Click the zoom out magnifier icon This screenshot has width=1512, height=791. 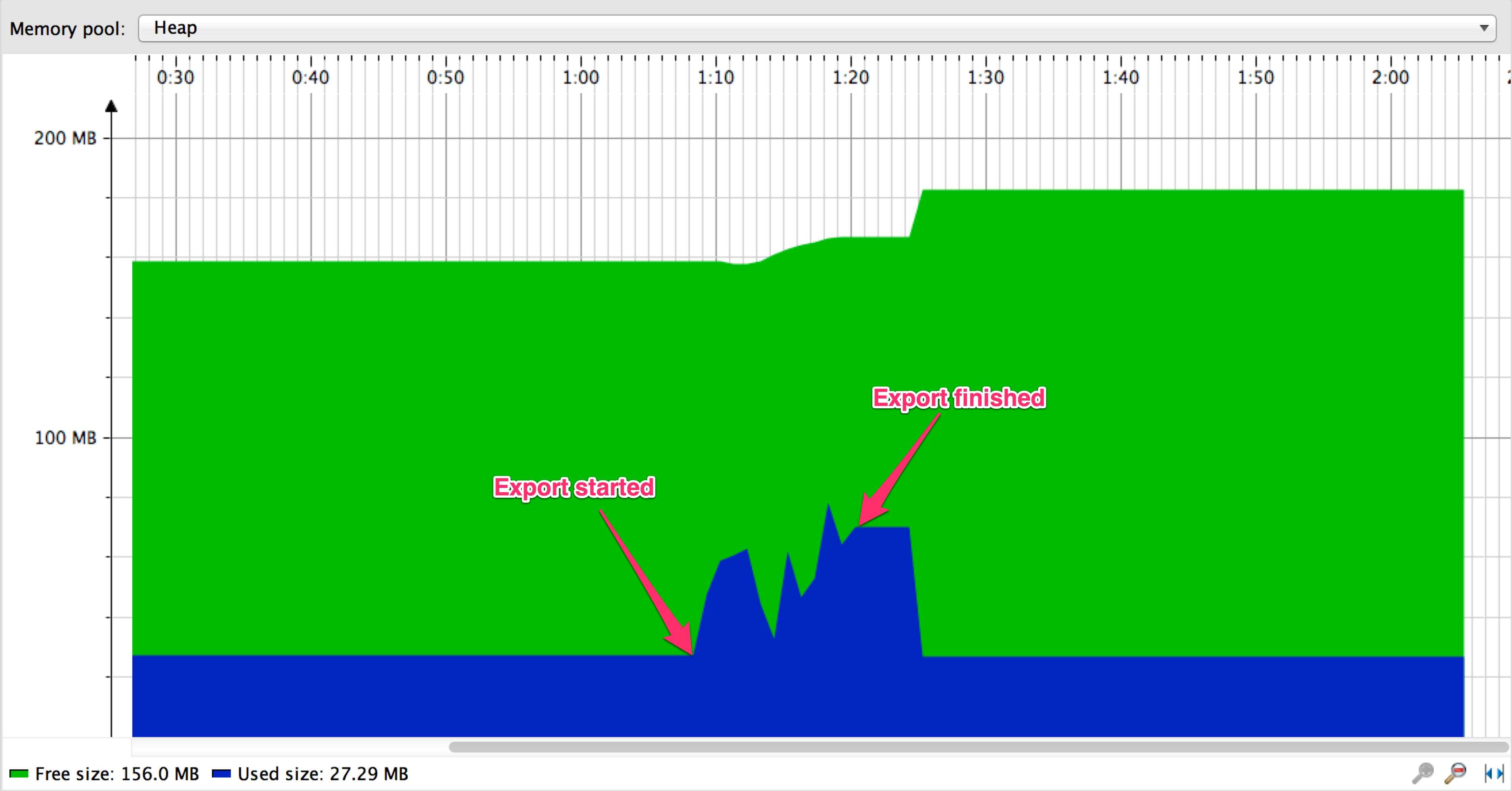[1455, 773]
